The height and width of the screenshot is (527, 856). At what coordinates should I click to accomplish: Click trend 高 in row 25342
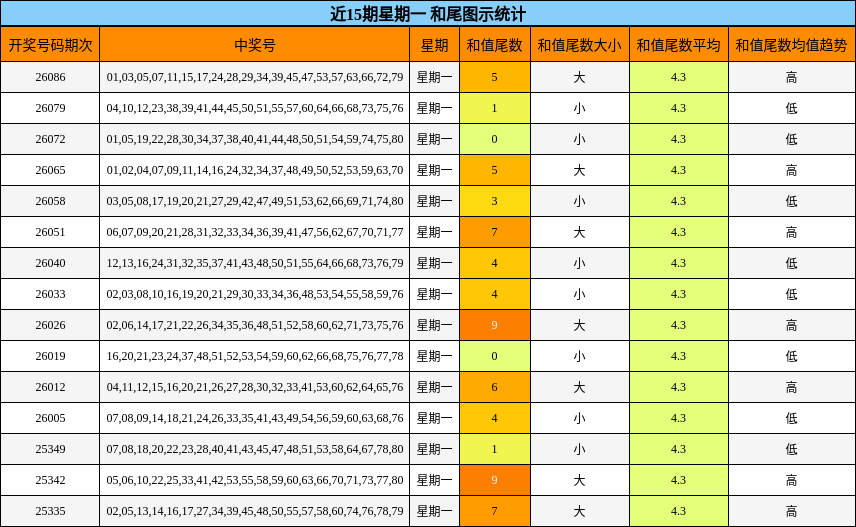tap(792, 480)
